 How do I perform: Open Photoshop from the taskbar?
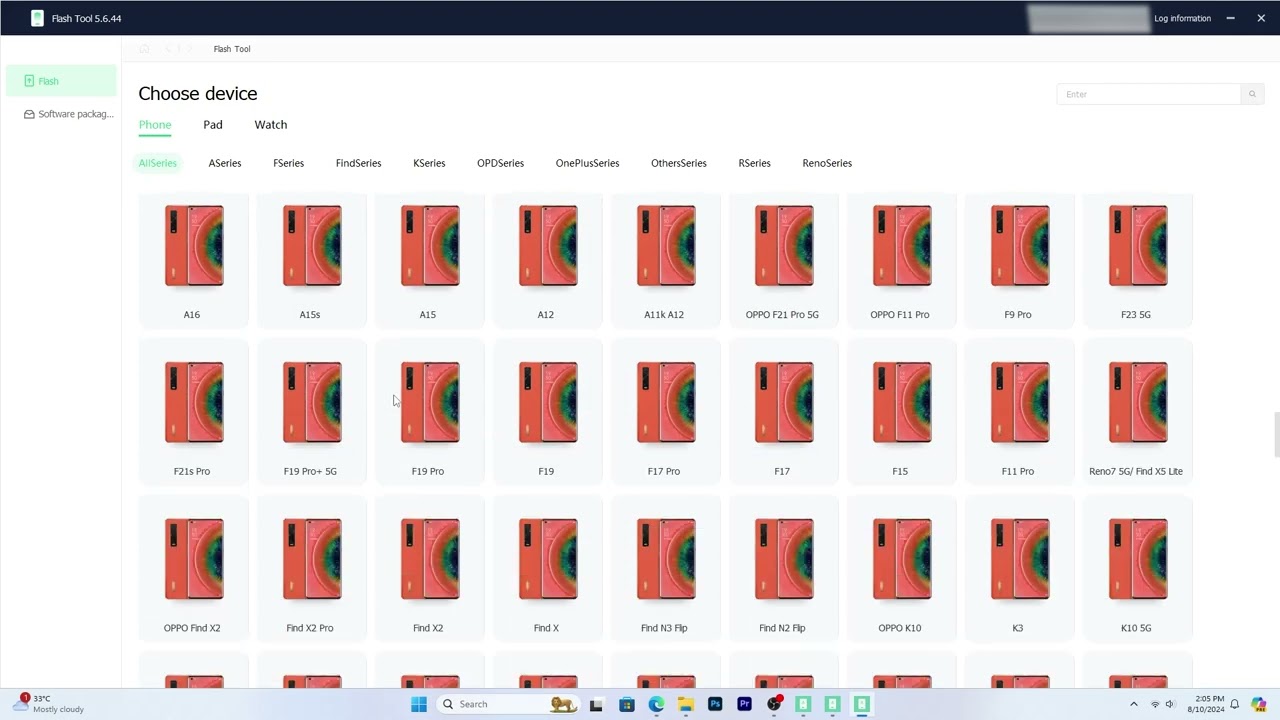point(715,704)
